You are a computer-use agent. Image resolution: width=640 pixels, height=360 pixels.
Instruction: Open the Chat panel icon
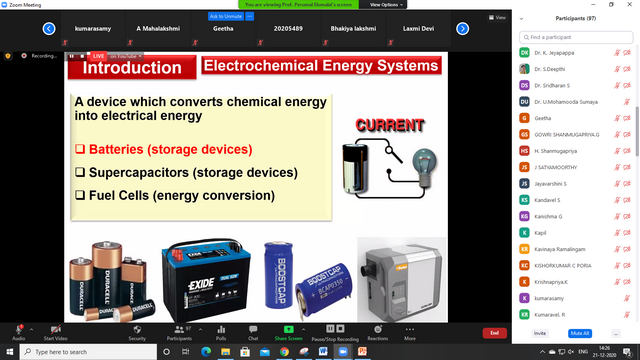(253, 329)
